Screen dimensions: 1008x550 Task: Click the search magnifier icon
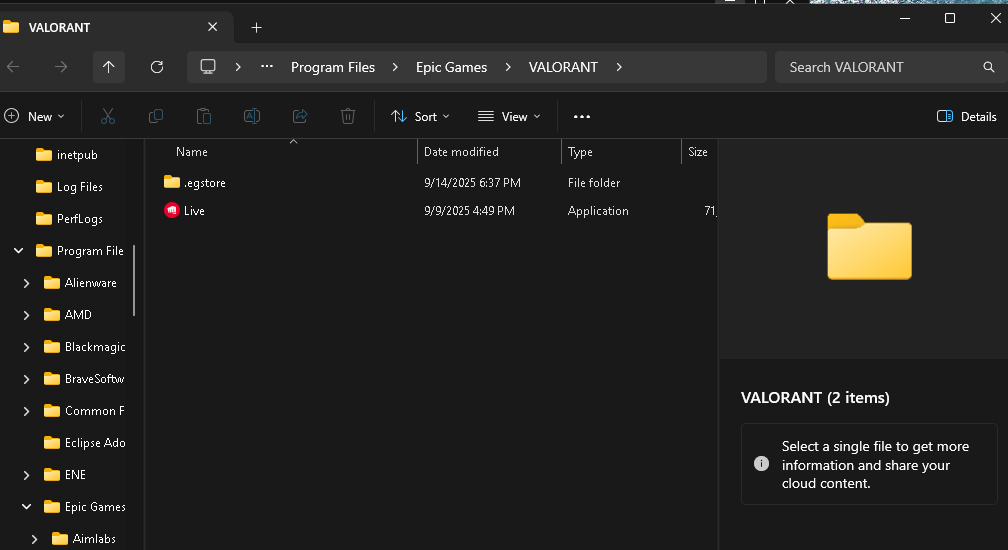989,67
